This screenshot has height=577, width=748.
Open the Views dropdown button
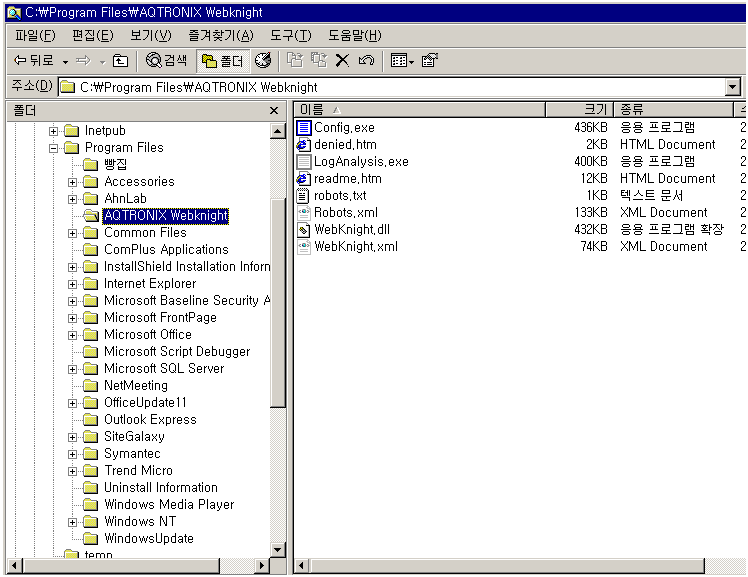pyautogui.click(x=402, y=61)
